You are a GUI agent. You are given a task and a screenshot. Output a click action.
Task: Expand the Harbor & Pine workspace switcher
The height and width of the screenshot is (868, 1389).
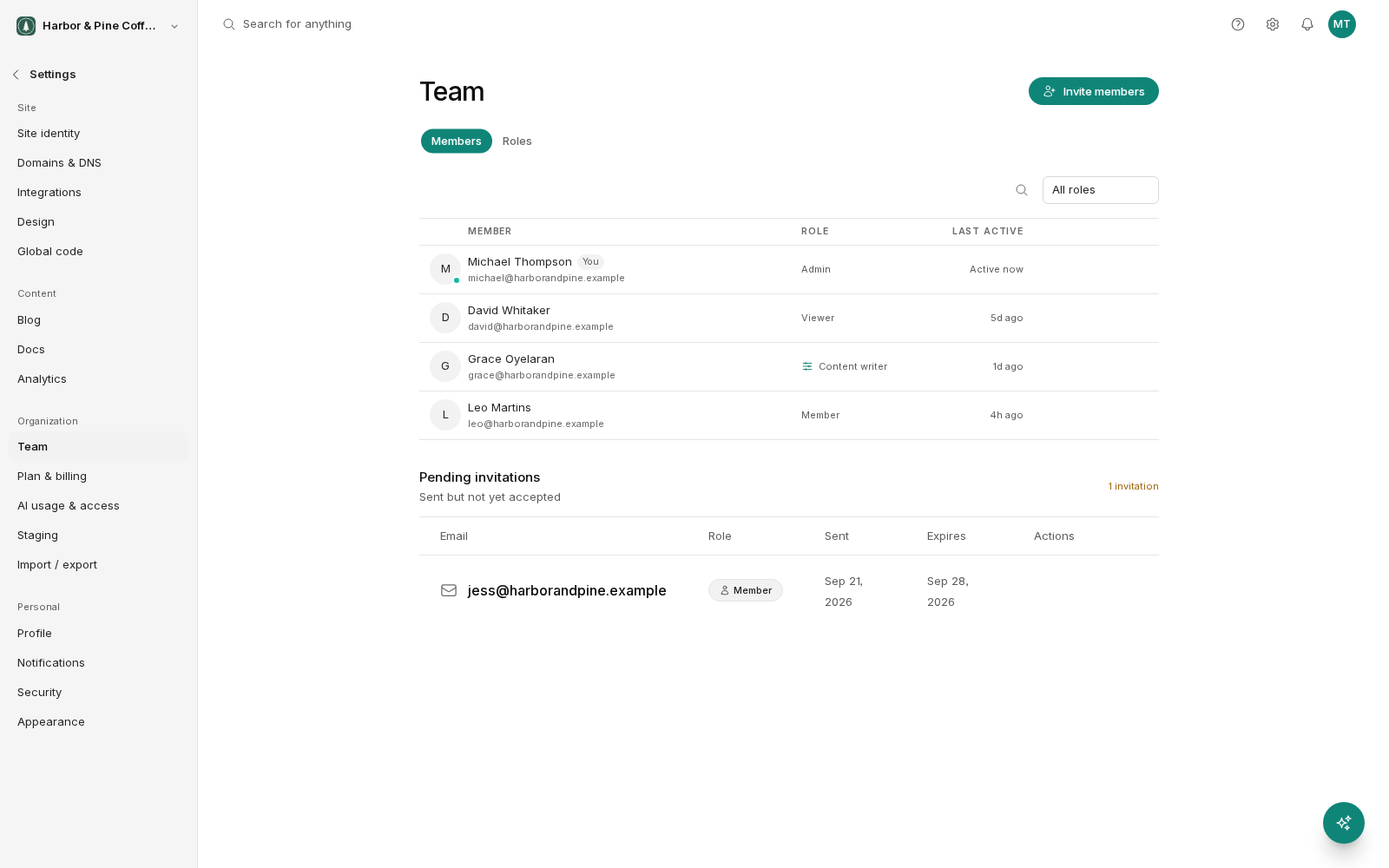click(x=99, y=26)
